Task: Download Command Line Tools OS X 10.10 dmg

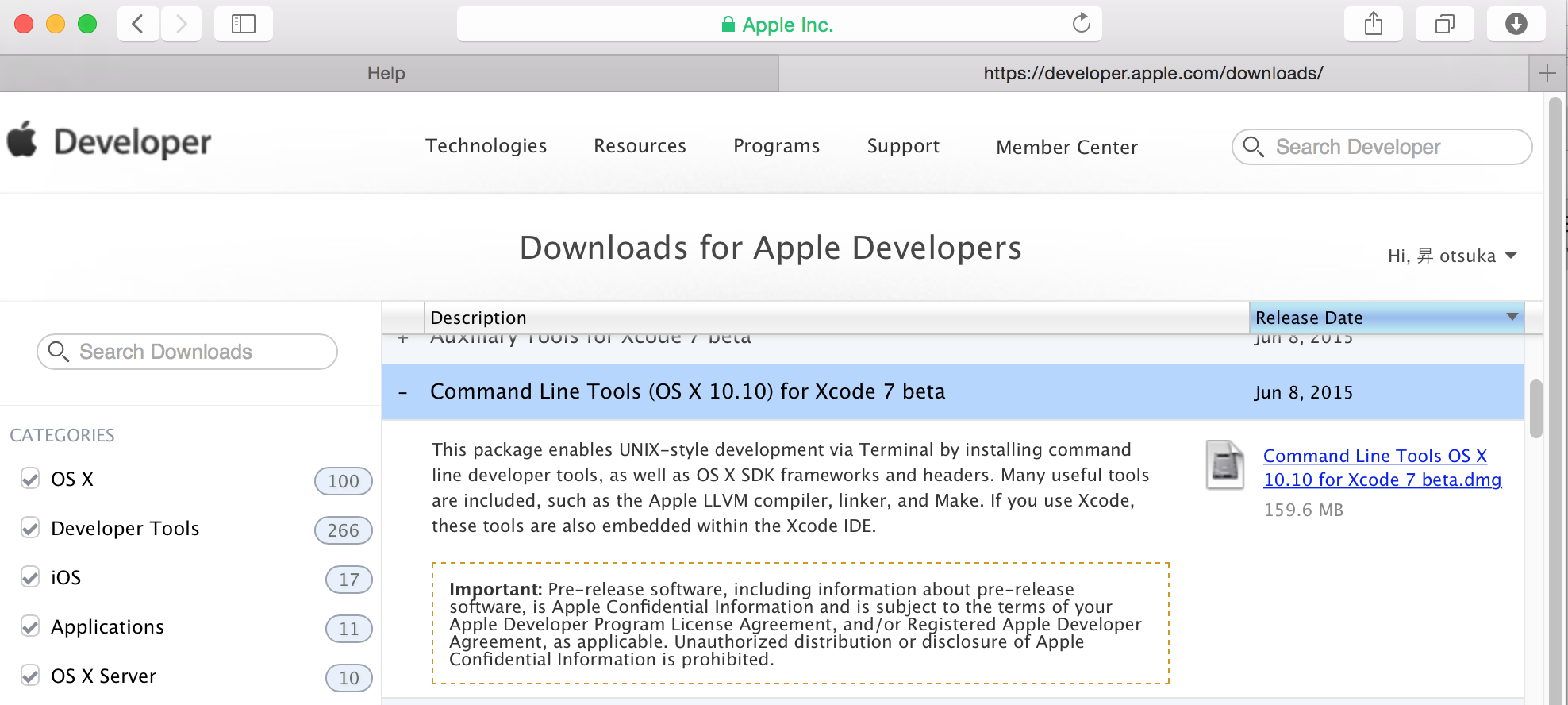Action: (x=1382, y=468)
